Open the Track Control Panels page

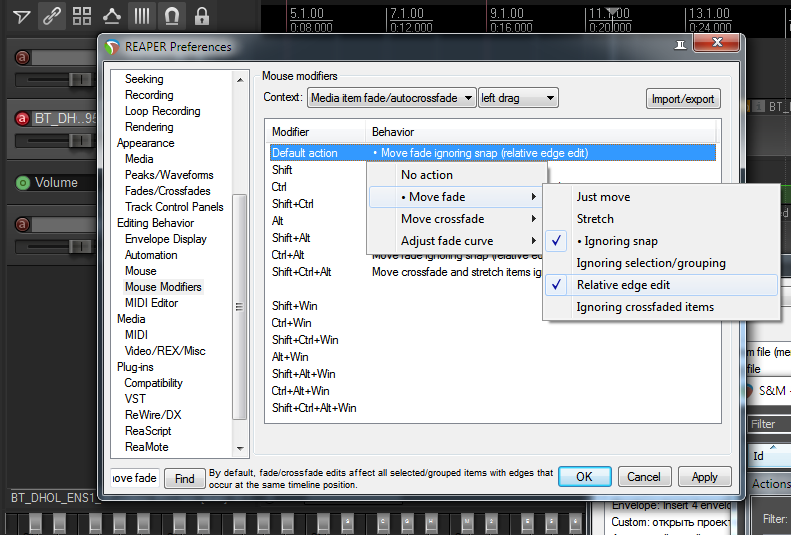(x=174, y=207)
